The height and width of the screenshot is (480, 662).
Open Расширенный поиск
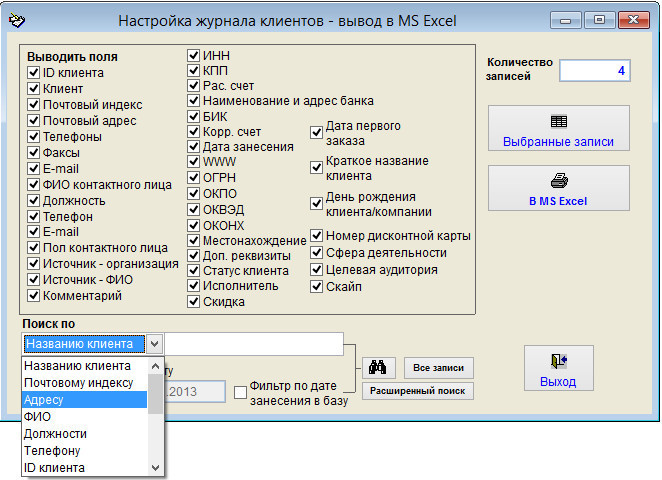(x=418, y=391)
